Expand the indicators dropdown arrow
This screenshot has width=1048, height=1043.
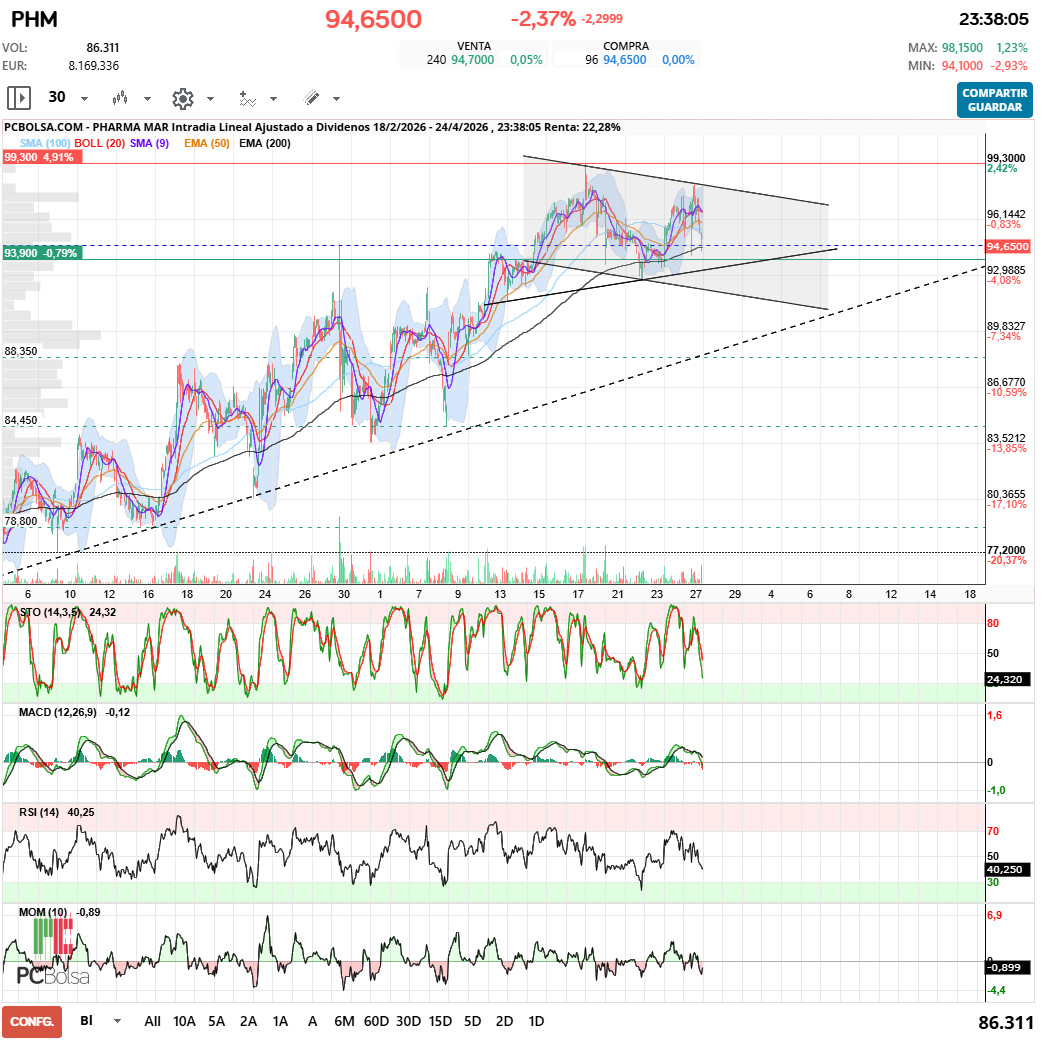tap(273, 99)
